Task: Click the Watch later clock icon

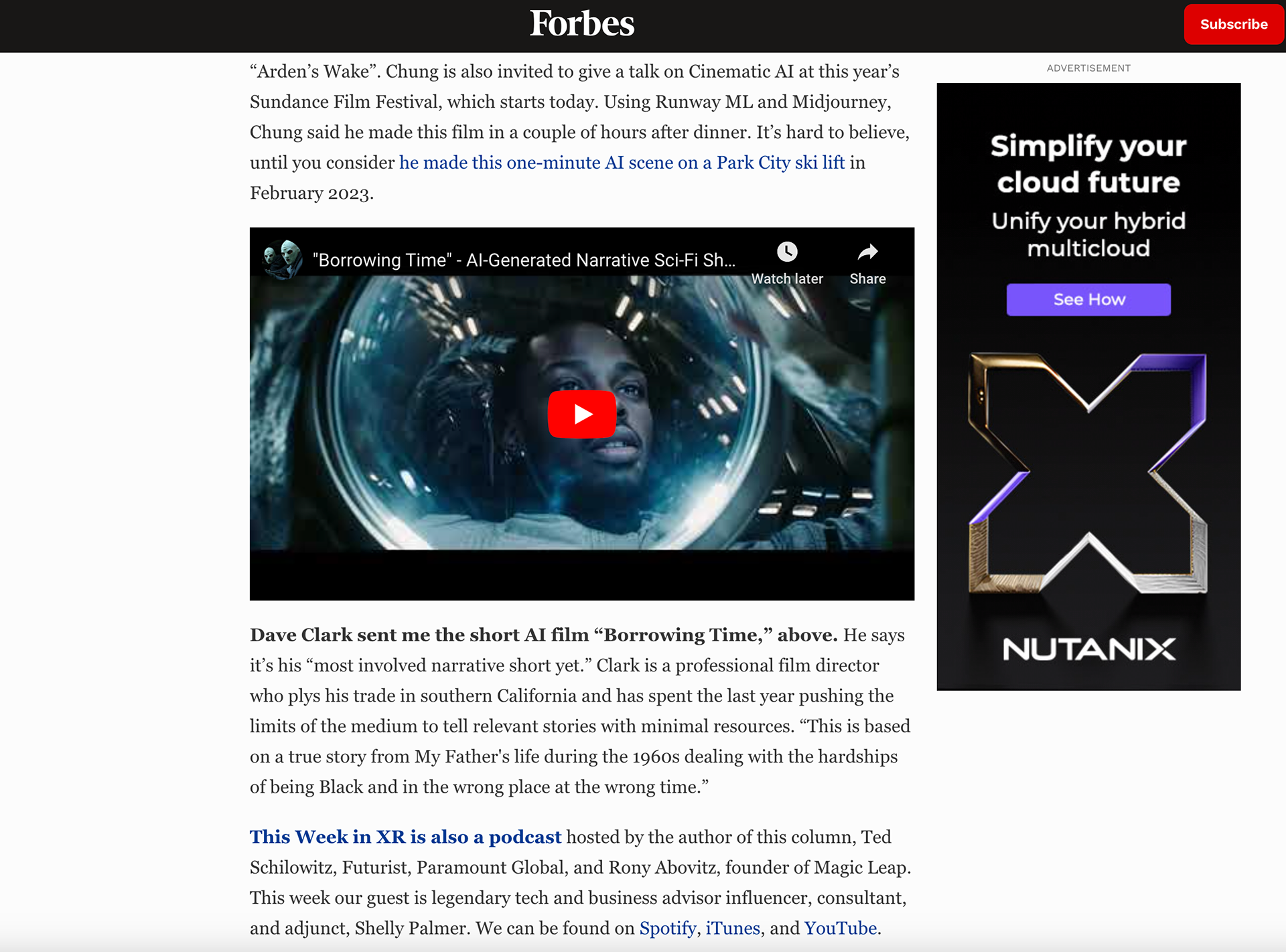Action: [x=787, y=252]
